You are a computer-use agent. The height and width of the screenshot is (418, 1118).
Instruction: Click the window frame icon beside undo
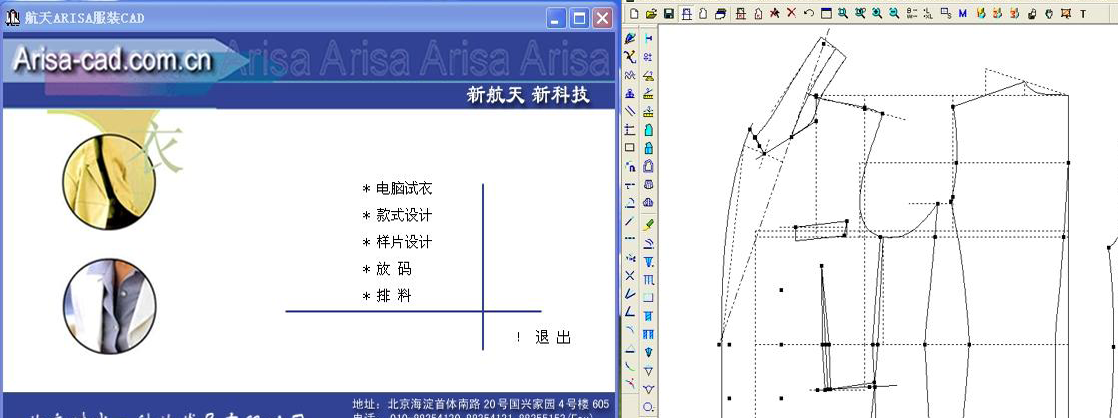point(826,14)
